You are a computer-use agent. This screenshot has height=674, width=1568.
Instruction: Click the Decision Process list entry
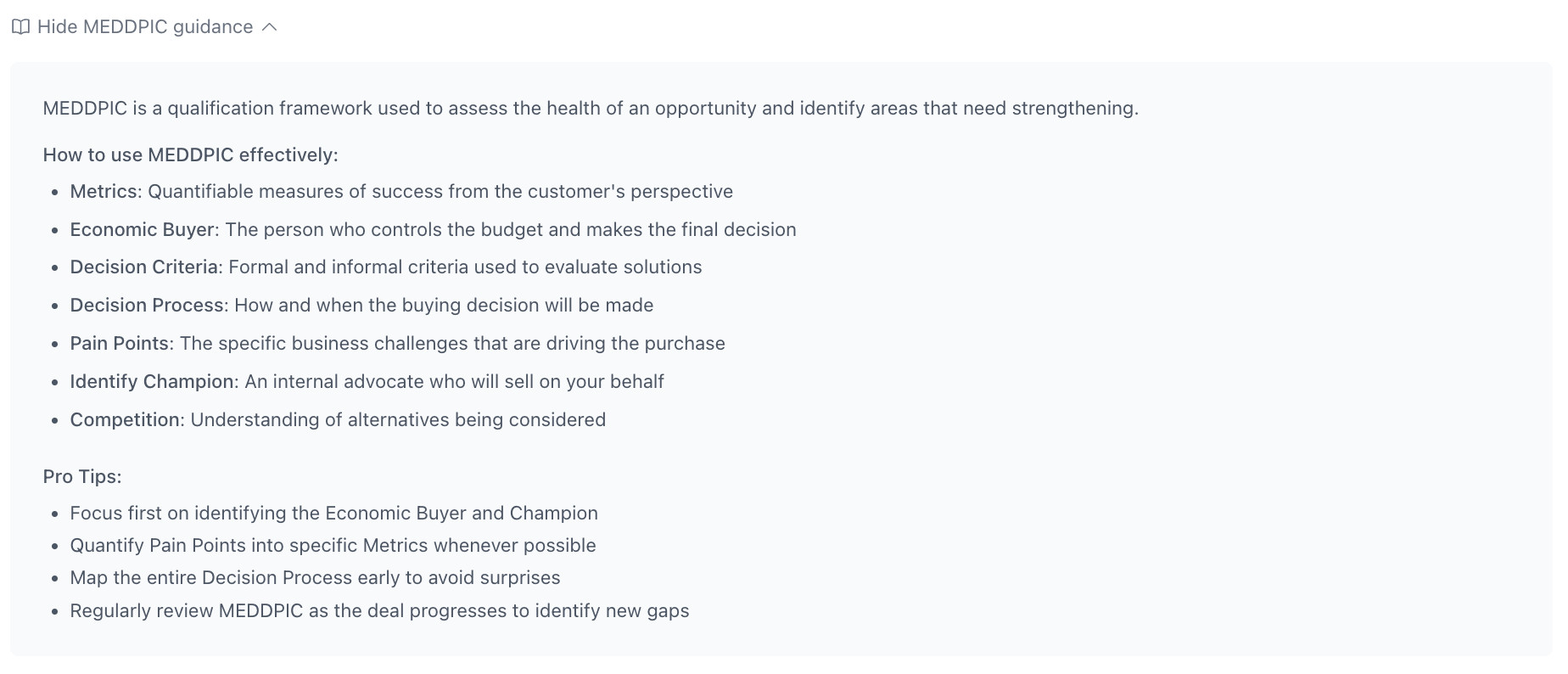point(147,305)
